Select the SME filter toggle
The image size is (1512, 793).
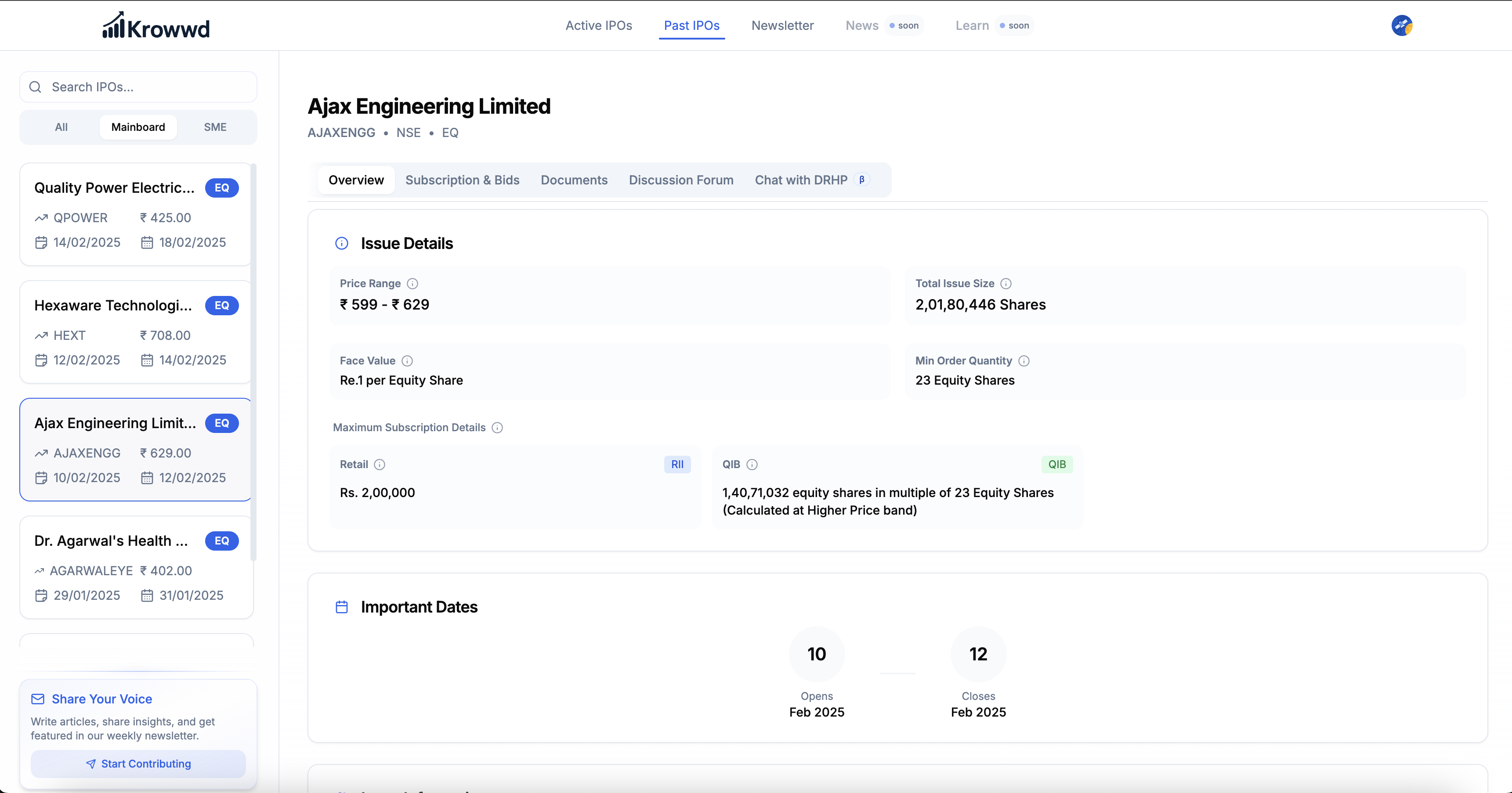pos(215,127)
